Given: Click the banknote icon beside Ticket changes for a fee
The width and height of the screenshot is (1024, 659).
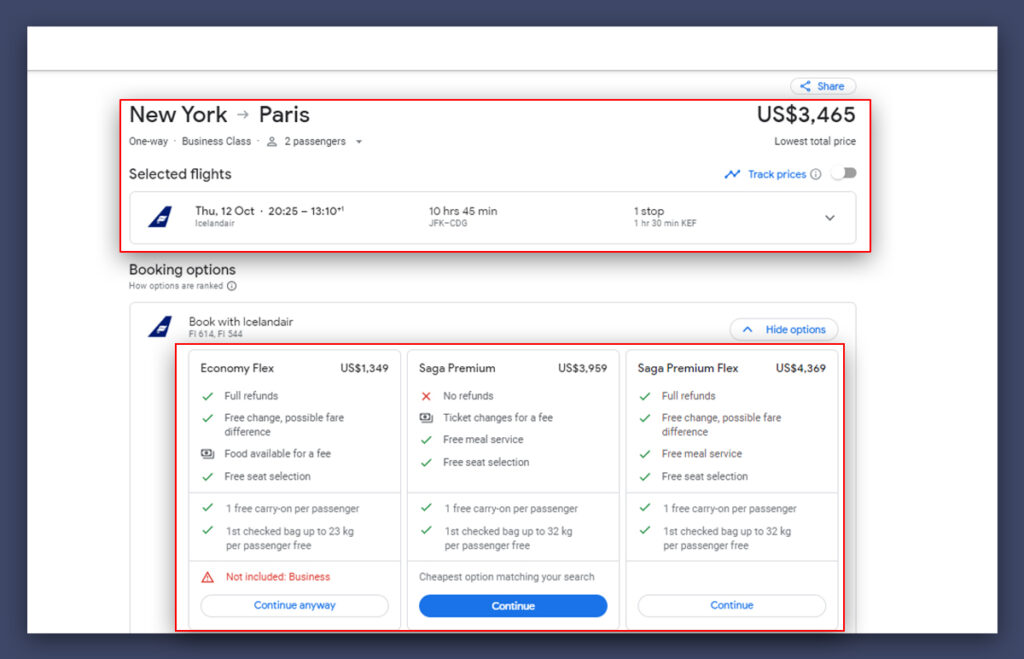Looking at the screenshot, I should 426,417.
